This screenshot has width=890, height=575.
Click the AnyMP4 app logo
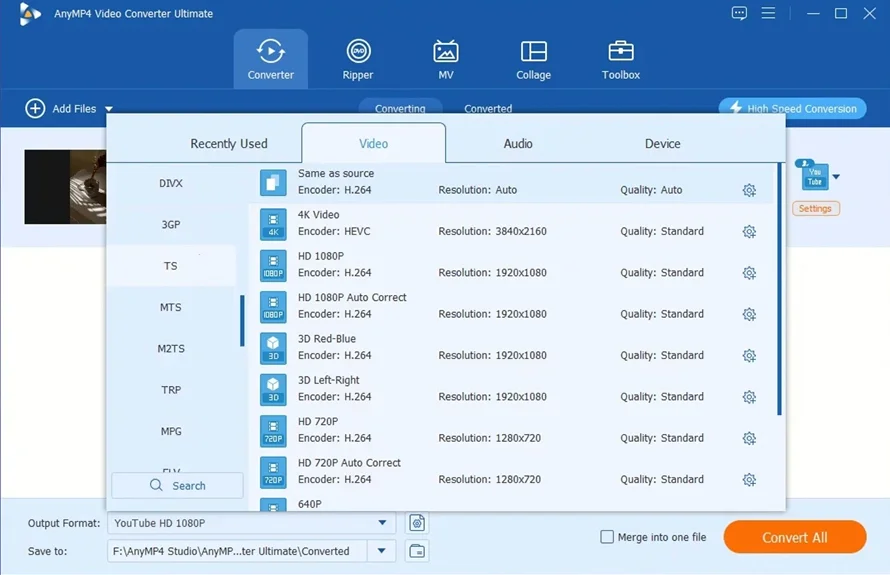coord(28,14)
